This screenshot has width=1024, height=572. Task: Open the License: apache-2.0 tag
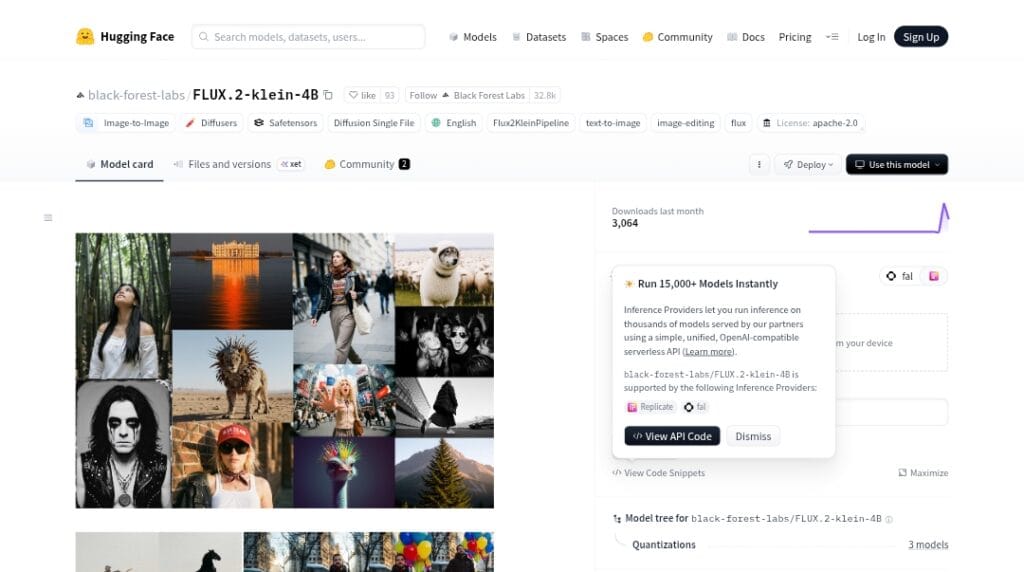pyautogui.click(x=810, y=123)
